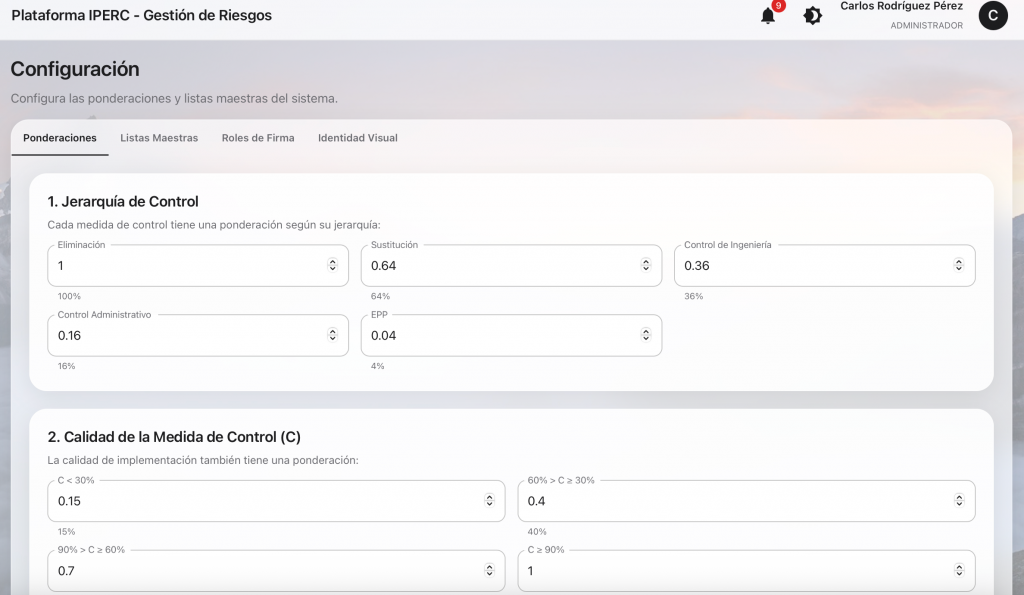The image size is (1024, 595).
Task: Click the EPP field stepper arrows
Action: (645, 336)
